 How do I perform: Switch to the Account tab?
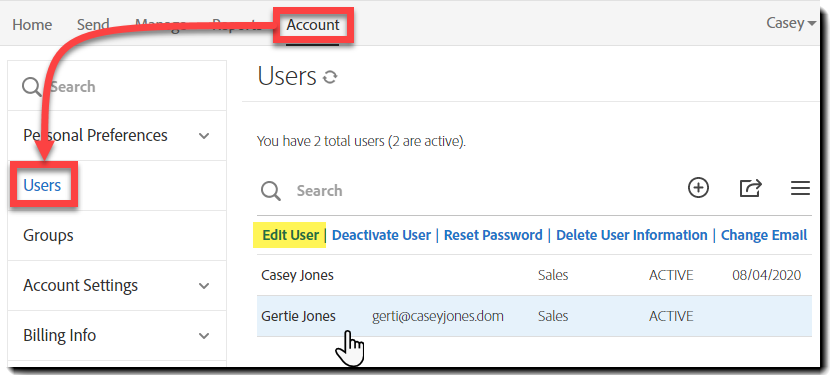coord(313,25)
